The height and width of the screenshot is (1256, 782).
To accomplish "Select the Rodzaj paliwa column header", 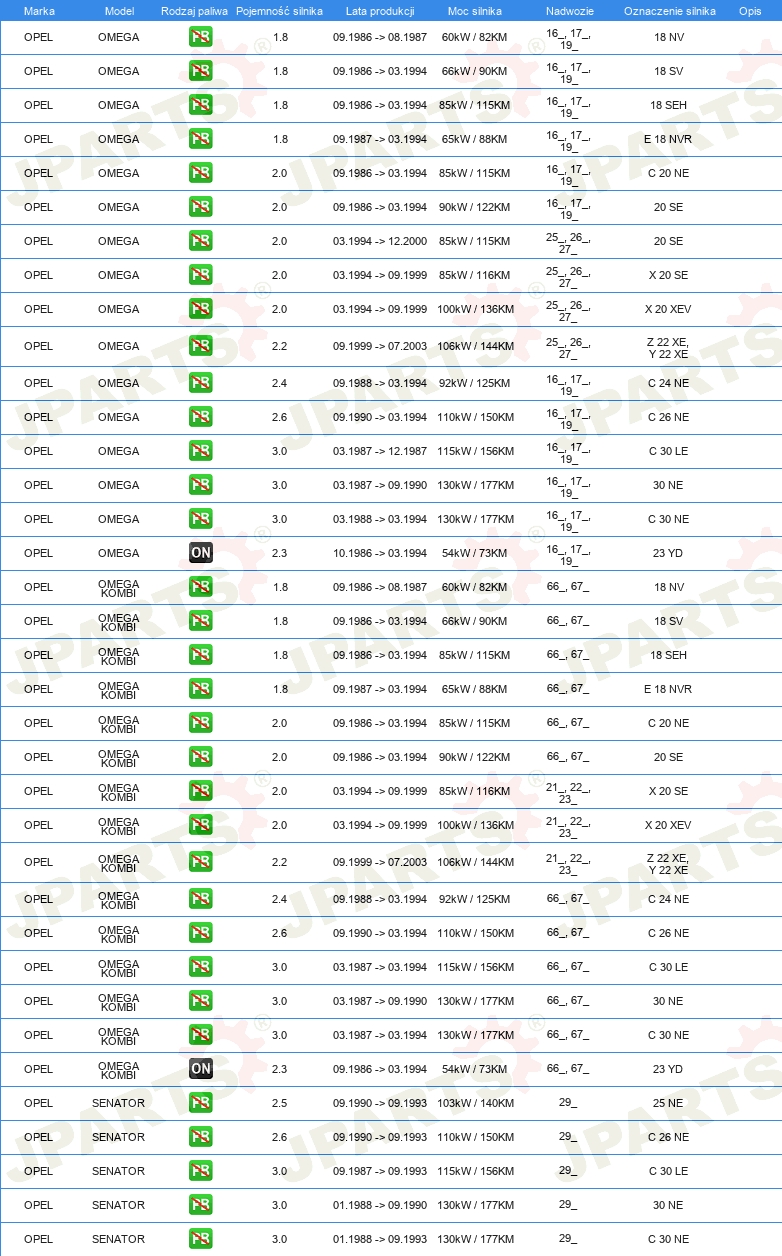I will [195, 11].
